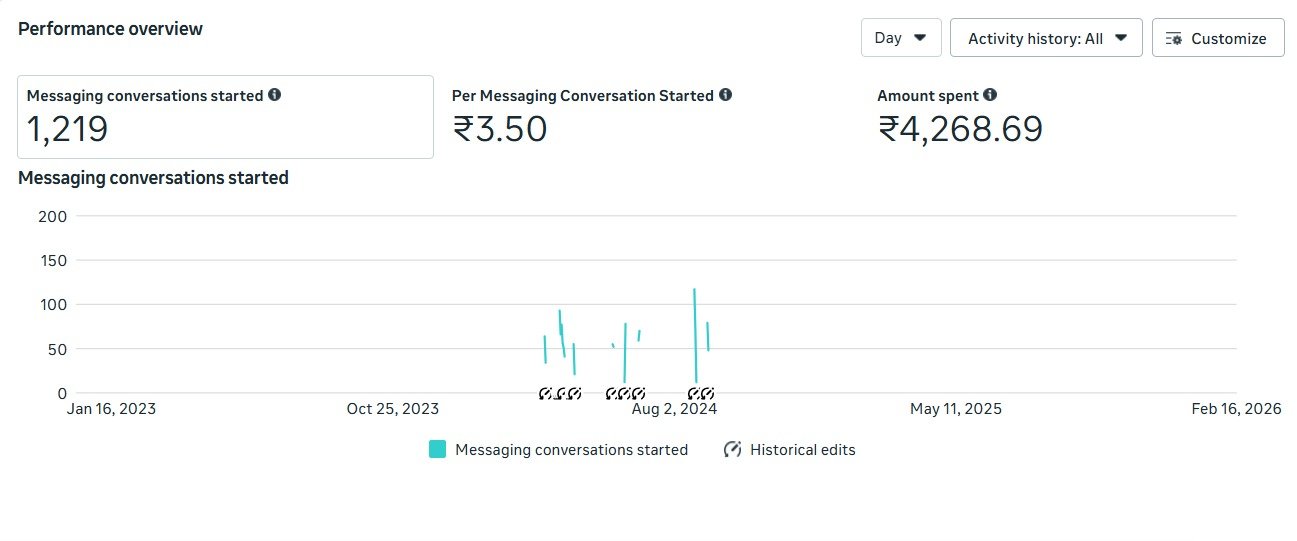Click info icon beside Per Messaging Conversation Started
The height and width of the screenshot is (541, 1297).
[x=726, y=95]
